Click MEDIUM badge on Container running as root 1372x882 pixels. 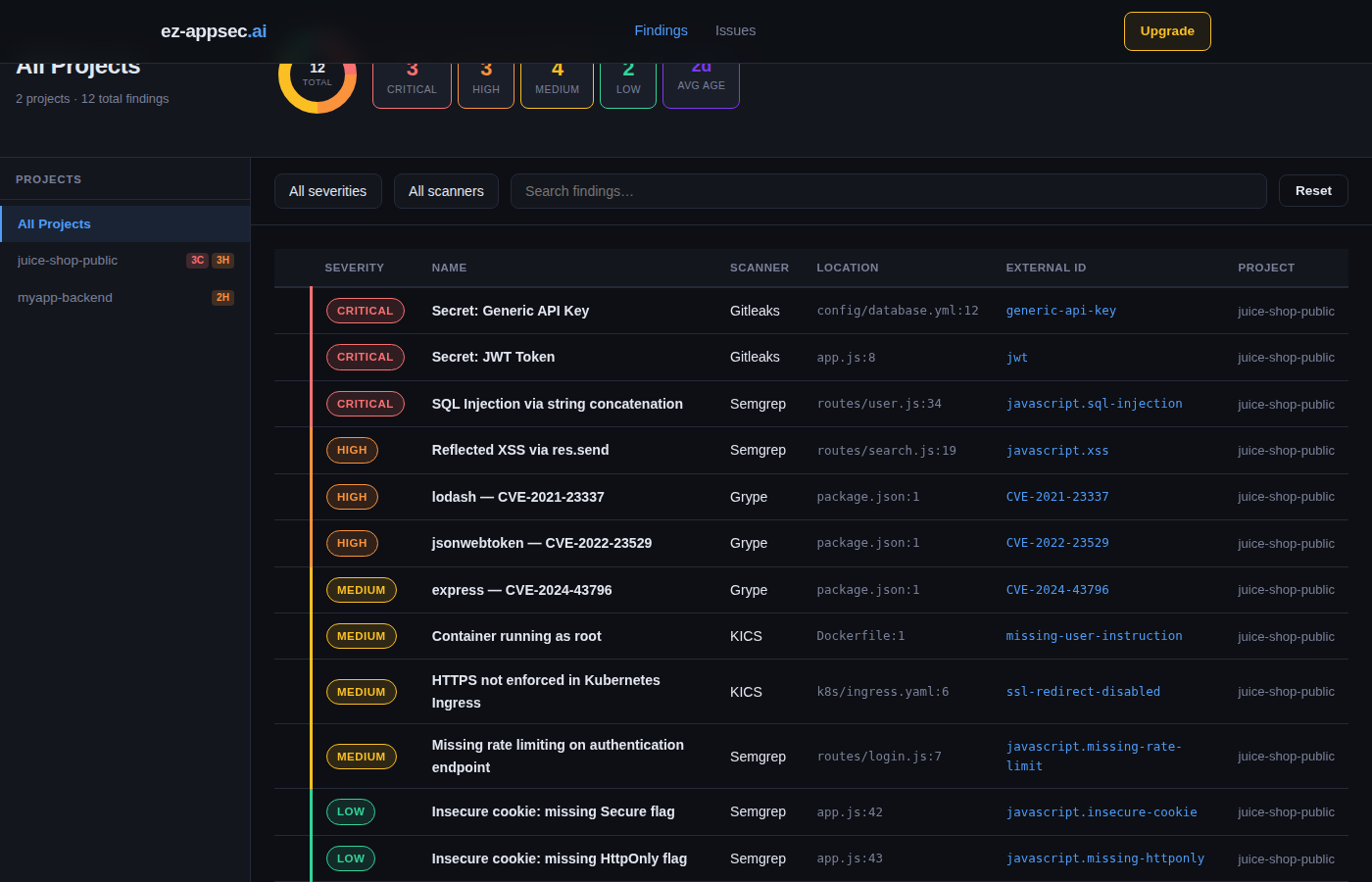pos(361,637)
